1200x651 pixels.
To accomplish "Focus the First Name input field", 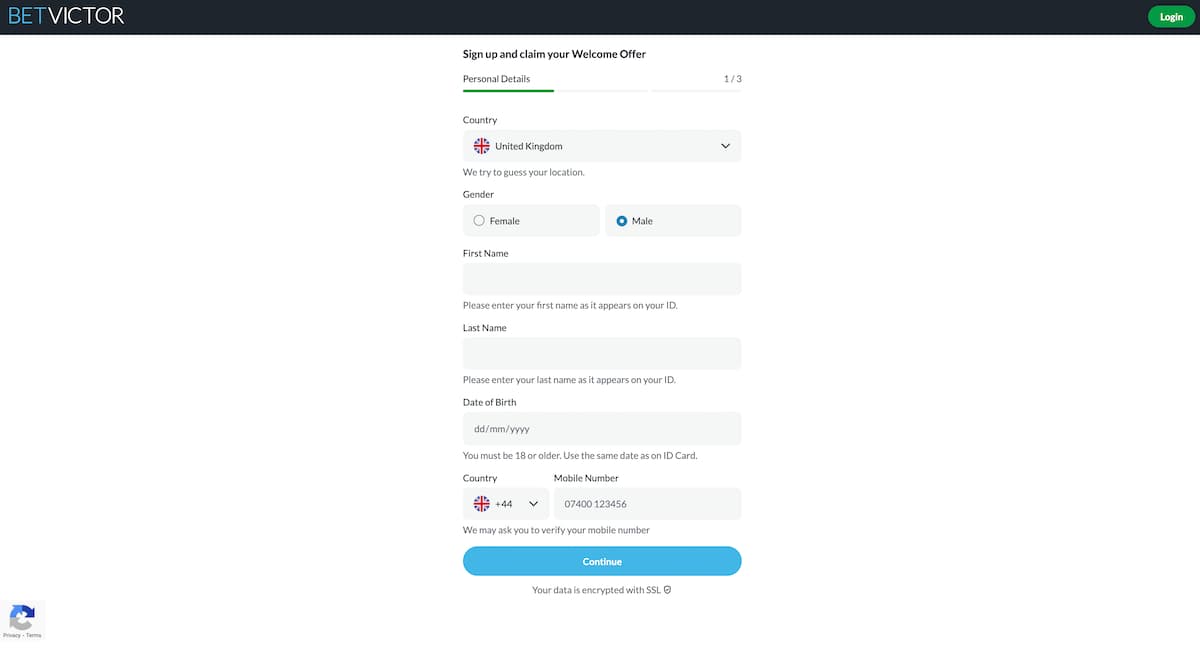I will click(x=602, y=279).
